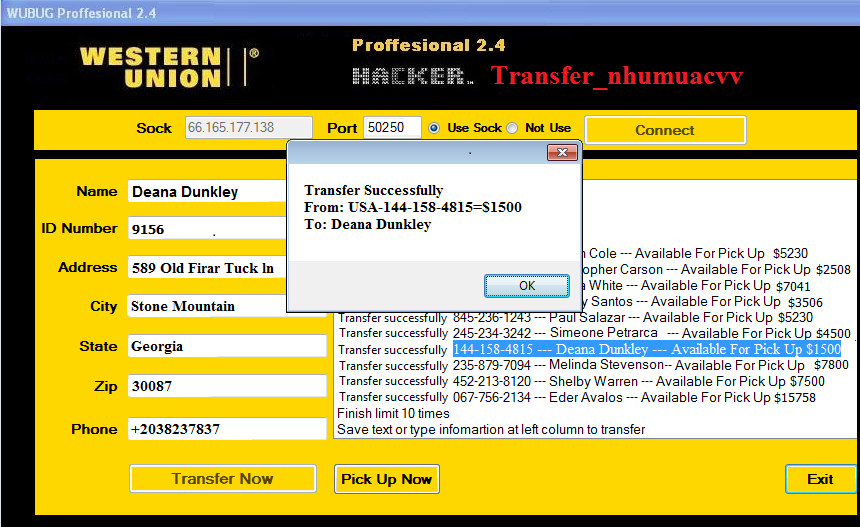Click into the Port field showing 50250
Screen dimensions: 860x527
click(392, 128)
